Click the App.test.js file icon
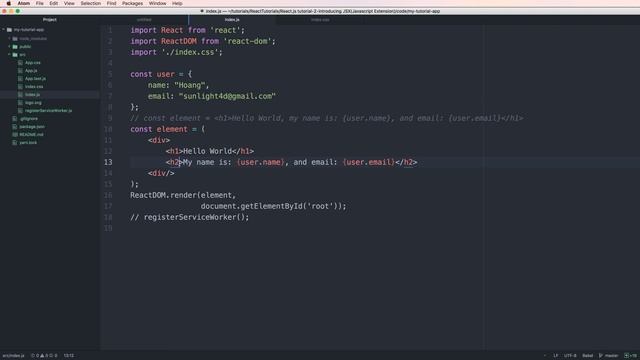Screen dimensions: 640x360 click(20, 78)
